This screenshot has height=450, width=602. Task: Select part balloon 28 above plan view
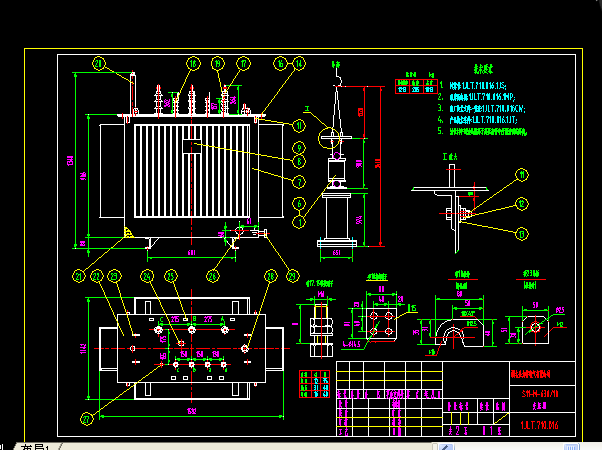271,276
